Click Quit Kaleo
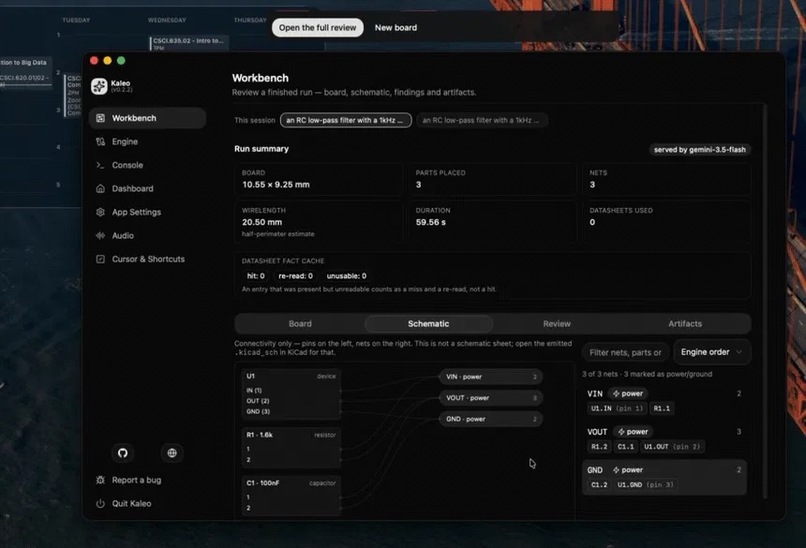Screen dimensions: 806x548 [131, 504]
